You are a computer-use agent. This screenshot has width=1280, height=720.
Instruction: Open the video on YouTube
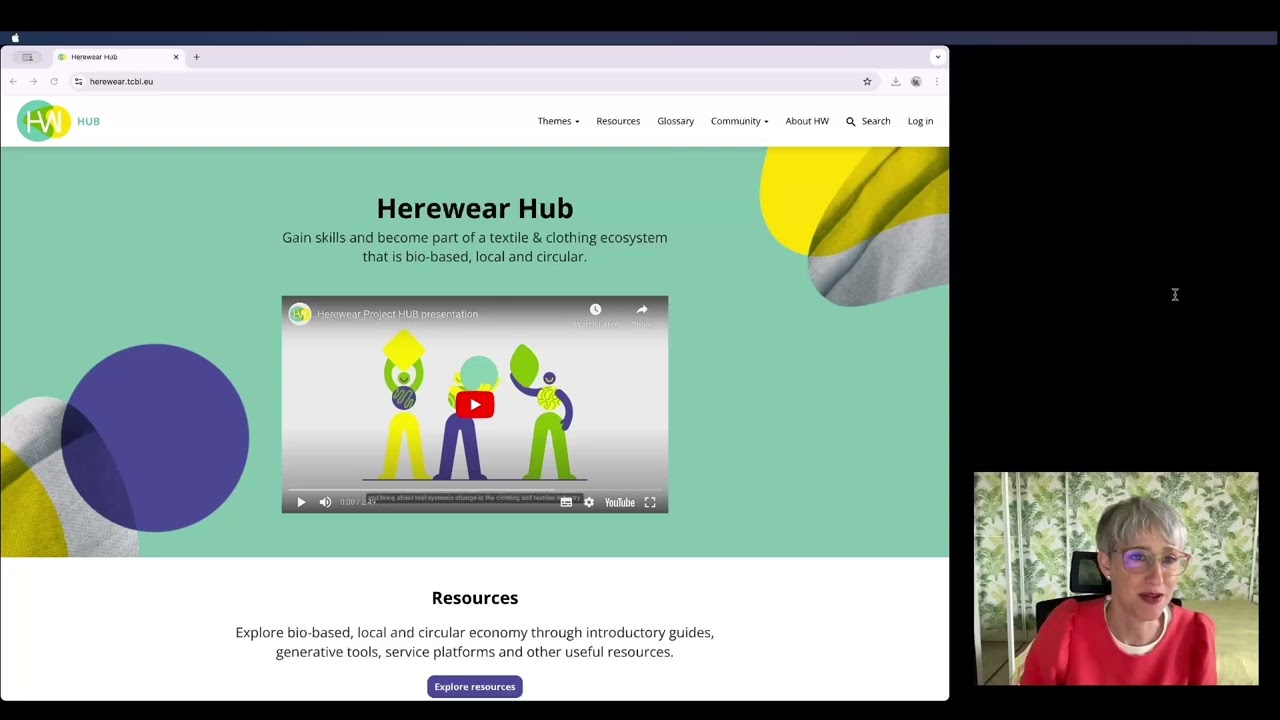coord(620,503)
